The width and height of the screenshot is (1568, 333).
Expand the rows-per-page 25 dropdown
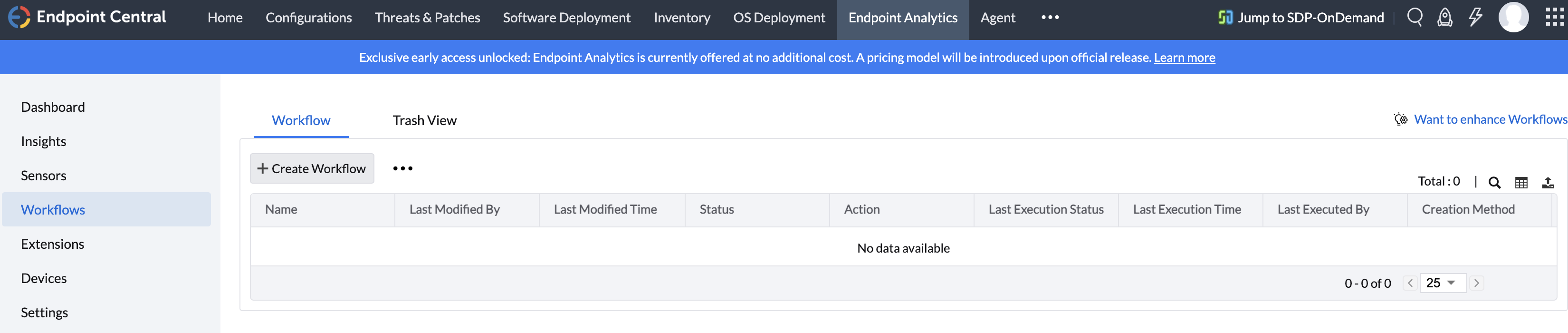pyautogui.click(x=1442, y=283)
